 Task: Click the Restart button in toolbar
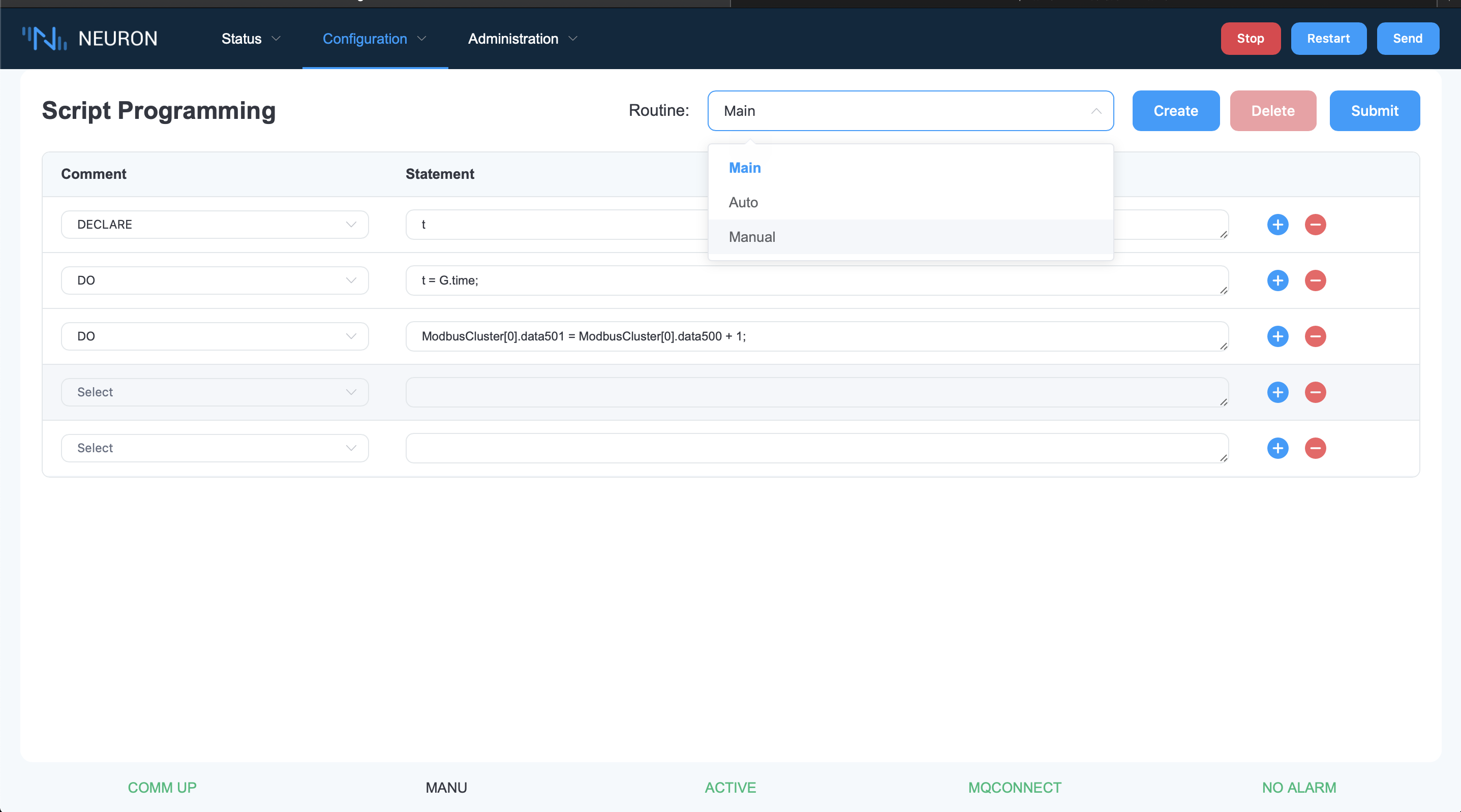[1328, 39]
